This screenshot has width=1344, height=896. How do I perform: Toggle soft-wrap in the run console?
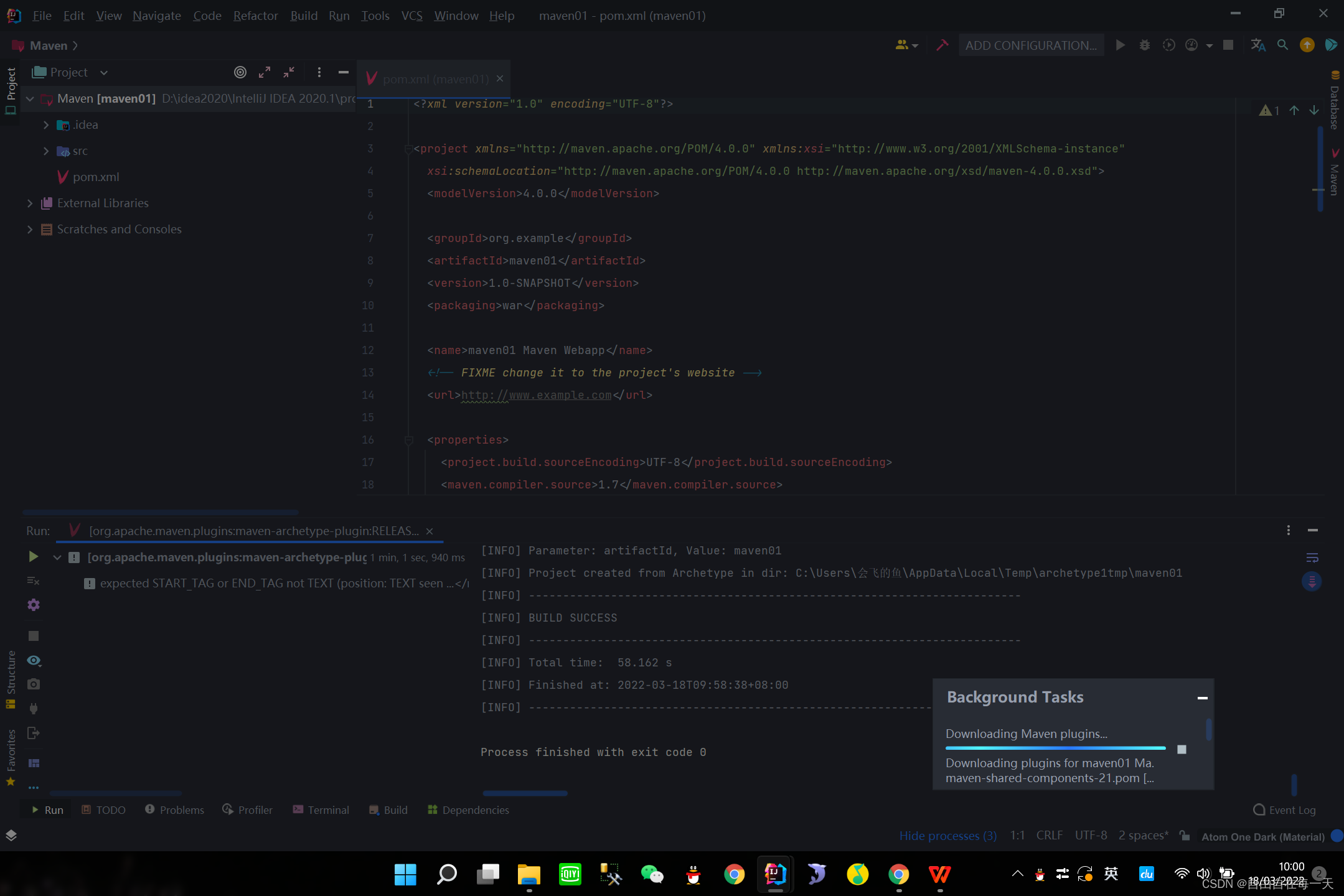pyautogui.click(x=1313, y=558)
